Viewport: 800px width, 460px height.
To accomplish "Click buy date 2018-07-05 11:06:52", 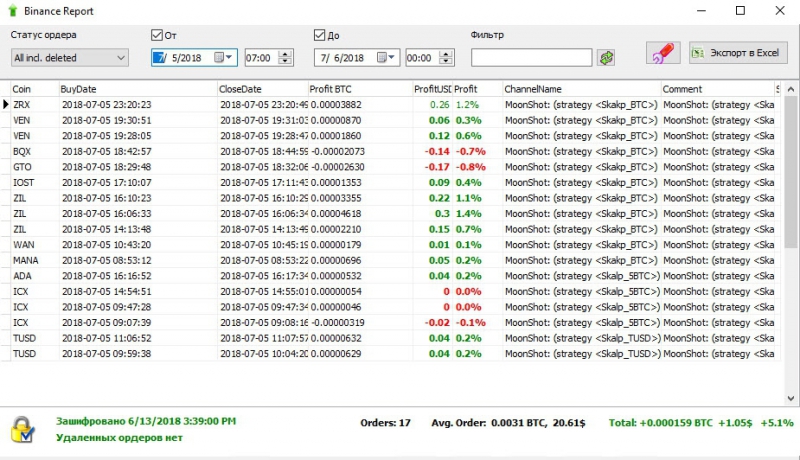I will (107, 338).
